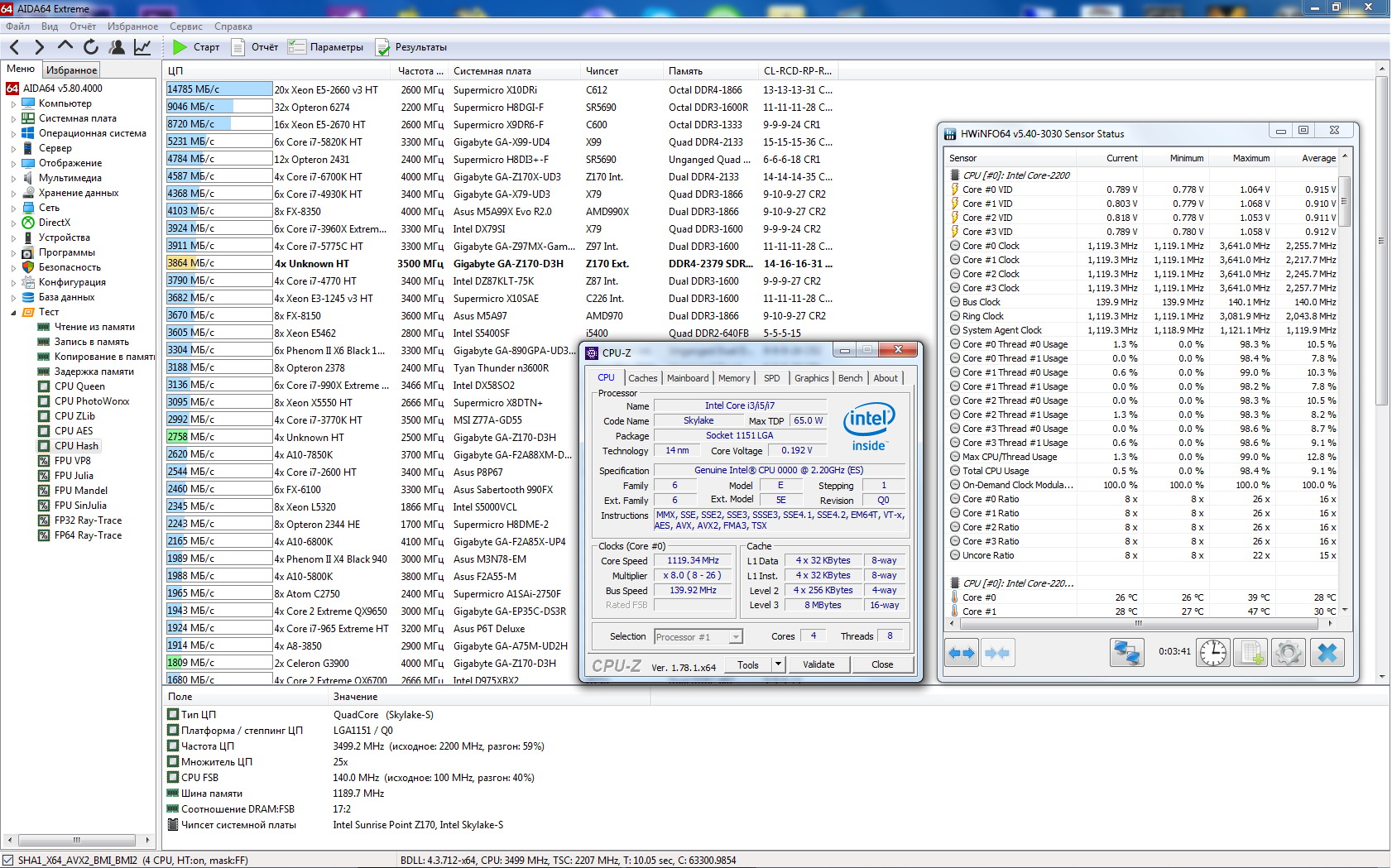The height and width of the screenshot is (868, 1392).
Task: Start HWiNFO logging with the sheet-plus icon
Action: pos(1250,653)
